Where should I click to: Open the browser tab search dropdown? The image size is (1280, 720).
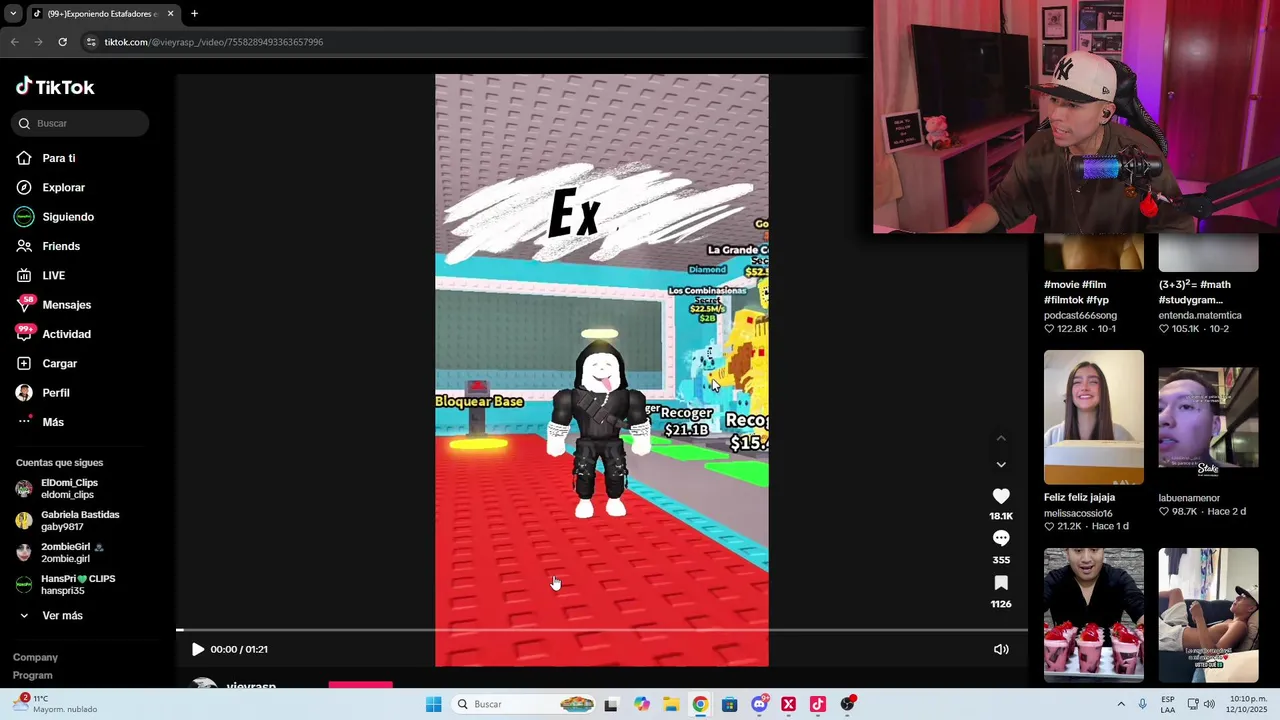[x=12, y=13]
